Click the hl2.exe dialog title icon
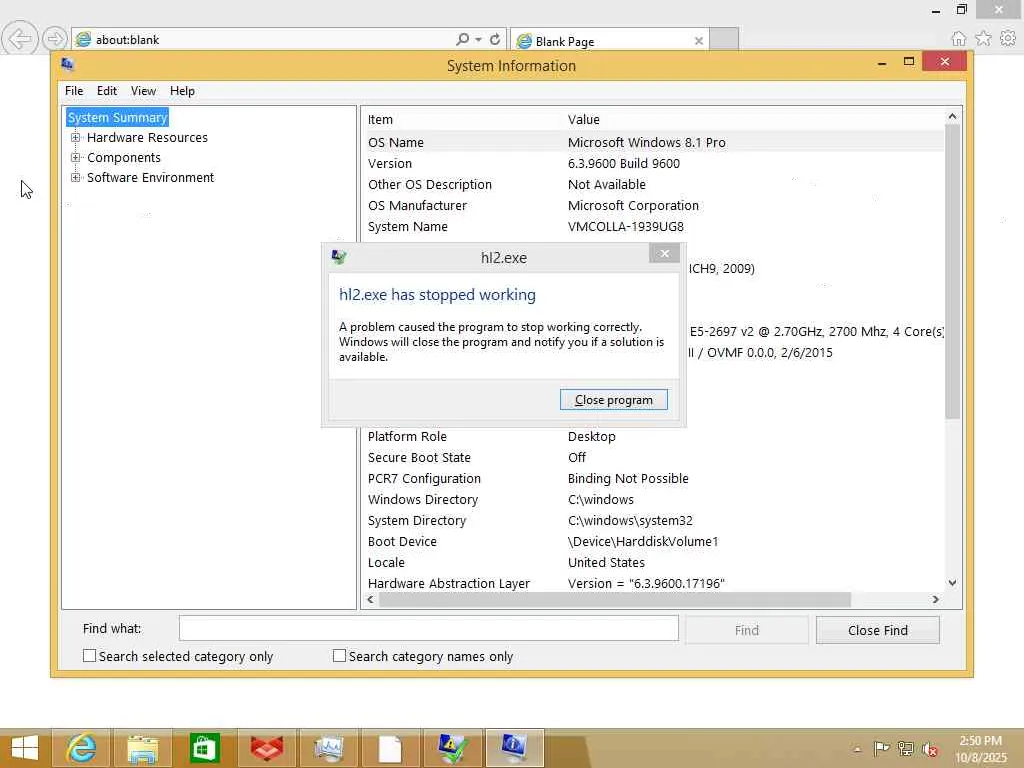Image resolution: width=1024 pixels, height=768 pixels. tap(339, 257)
